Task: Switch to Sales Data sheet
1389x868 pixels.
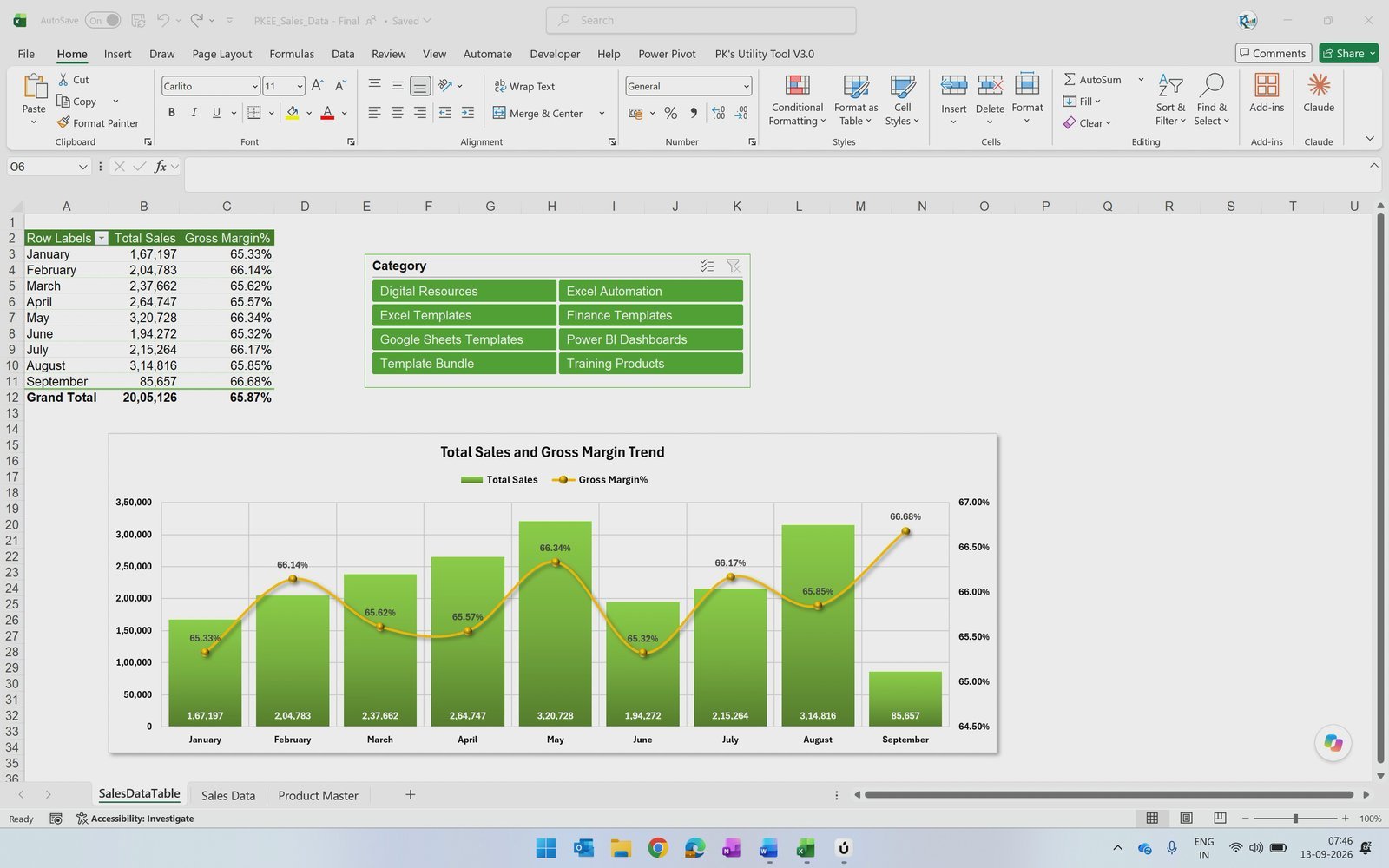Action: pos(228,795)
